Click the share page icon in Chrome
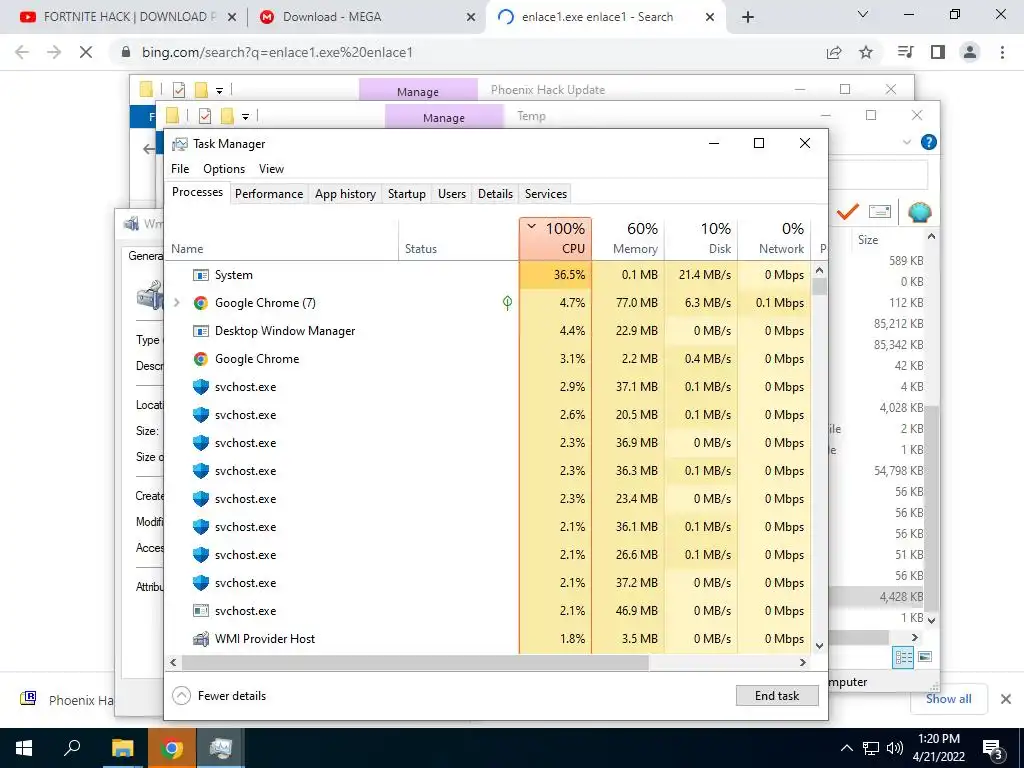The image size is (1024, 768). (x=834, y=52)
